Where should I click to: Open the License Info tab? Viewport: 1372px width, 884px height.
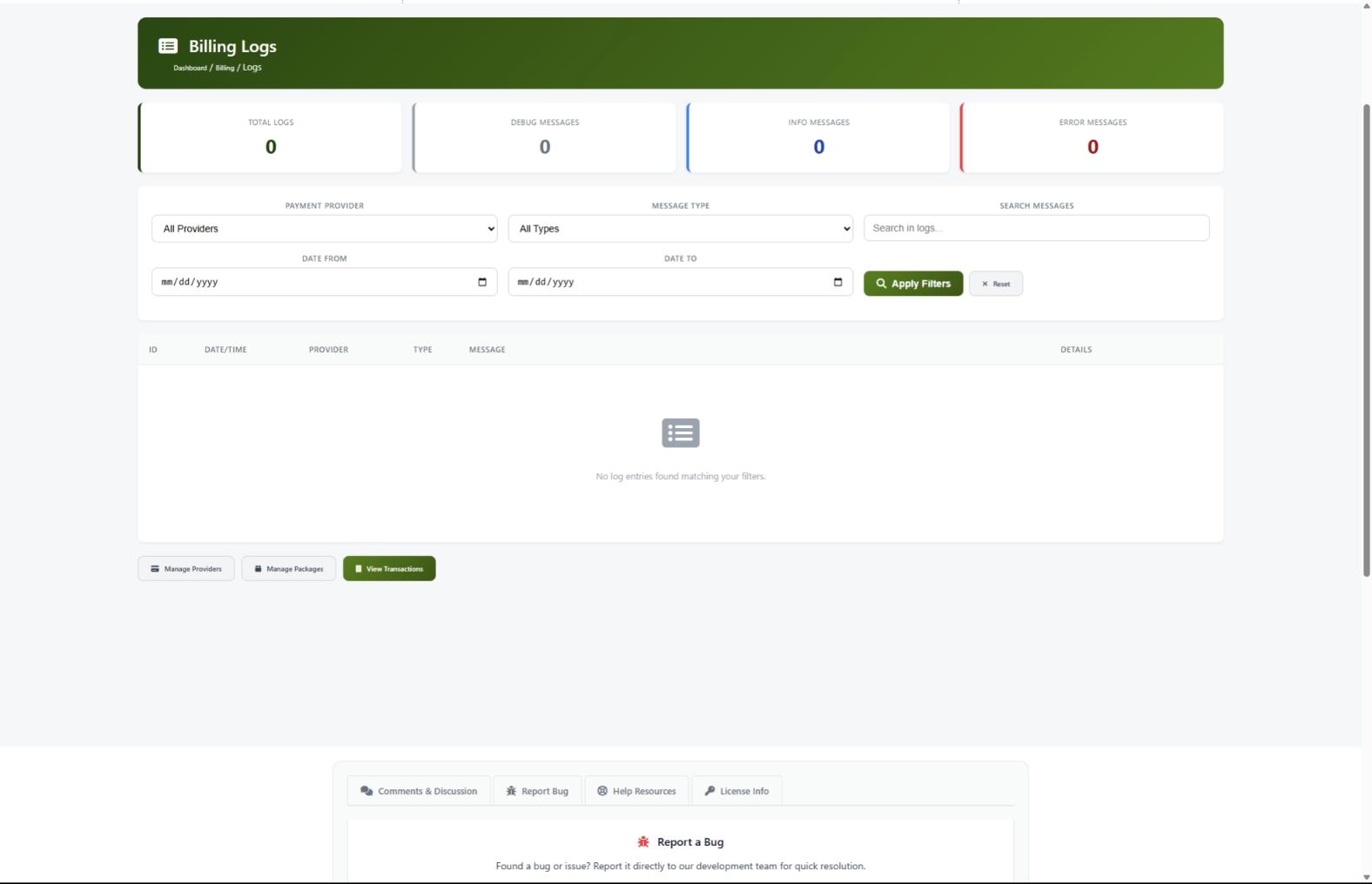pyautogui.click(x=736, y=791)
